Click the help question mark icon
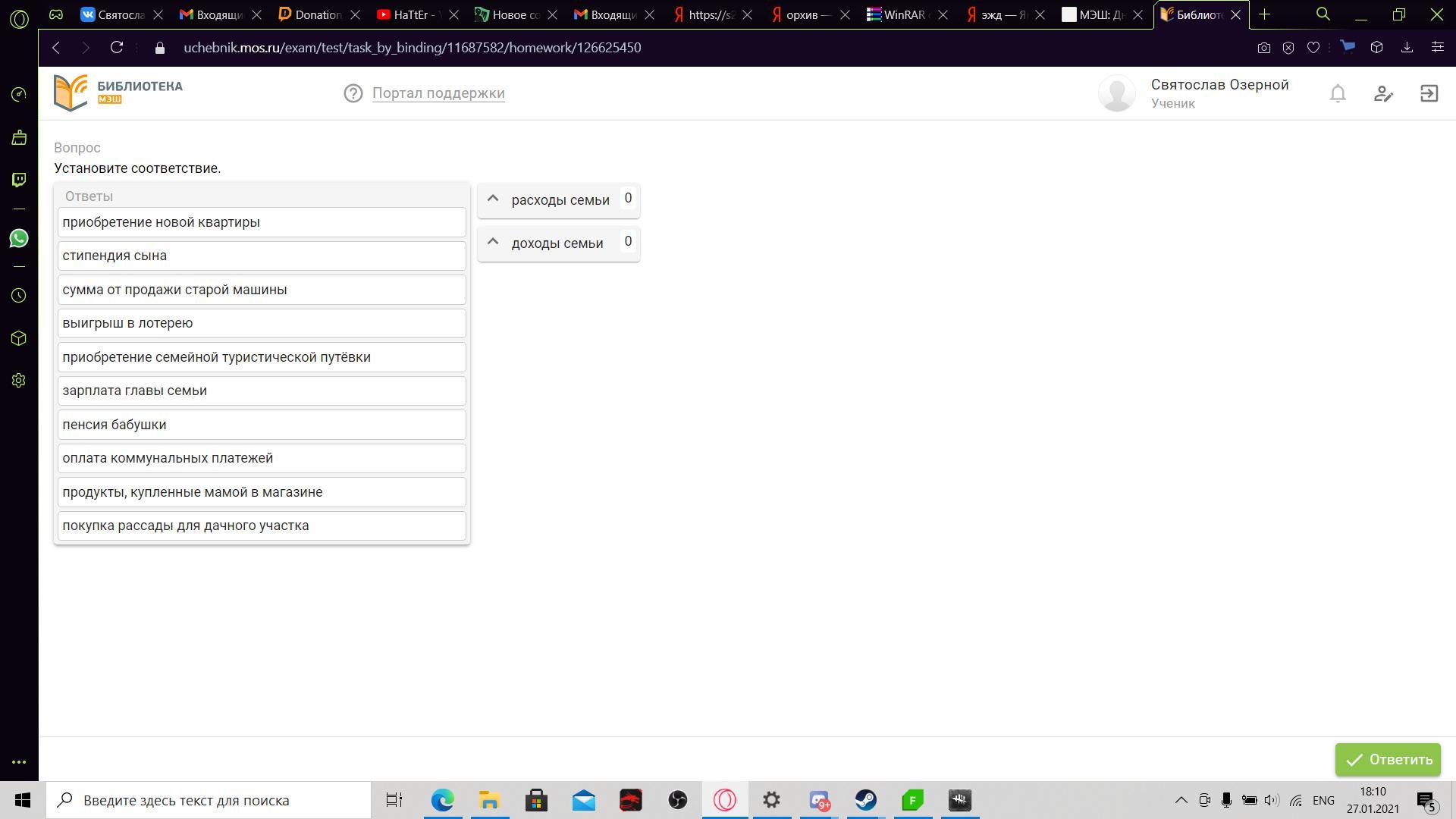The height and width of the screenshot is (819, 1456). pos(353,93)
